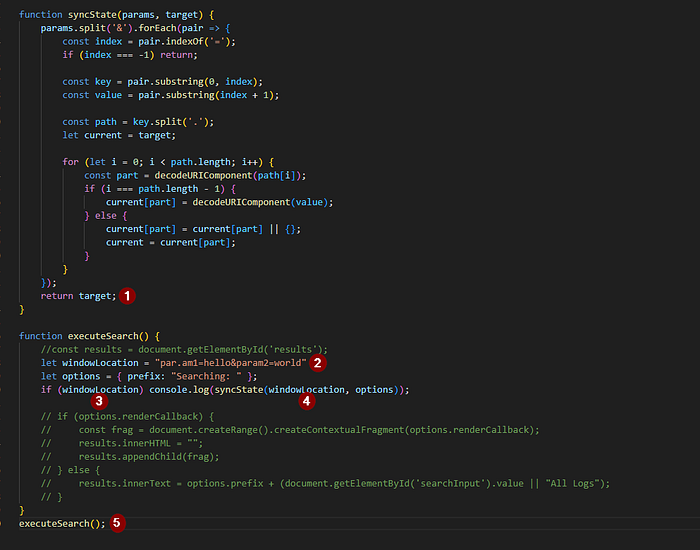Click the '|| {}' fallback expression
The width and height of the screenshot is (700, 550).
[282, 229]
